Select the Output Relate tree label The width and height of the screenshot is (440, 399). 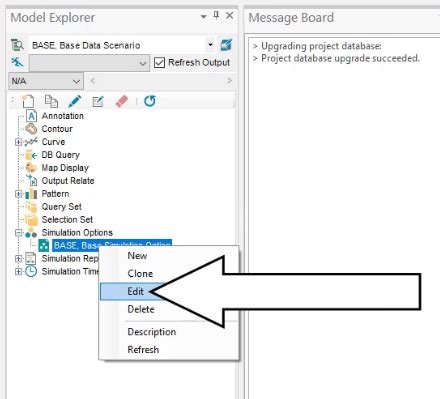pyautogui.click(x=68, y=181)
